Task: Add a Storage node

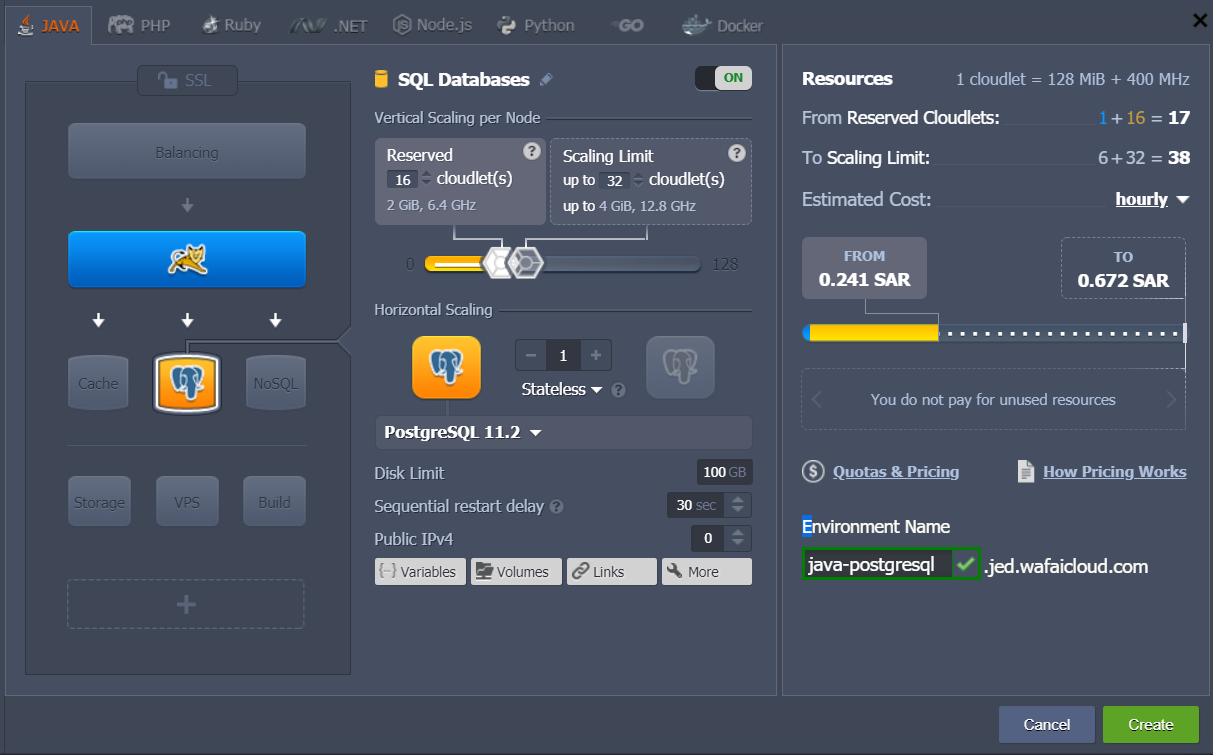Action: tap(99, 502)
